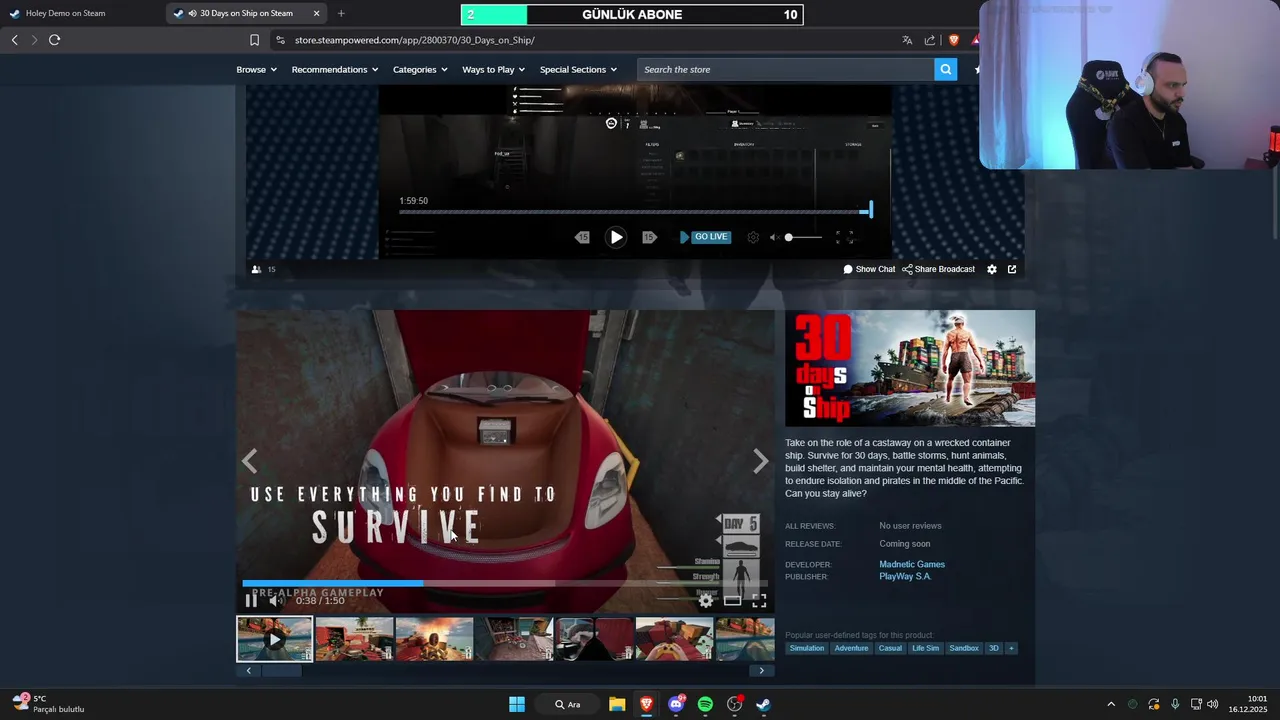
Task: Click the Life Sim tag
Action: click(925, 648)
